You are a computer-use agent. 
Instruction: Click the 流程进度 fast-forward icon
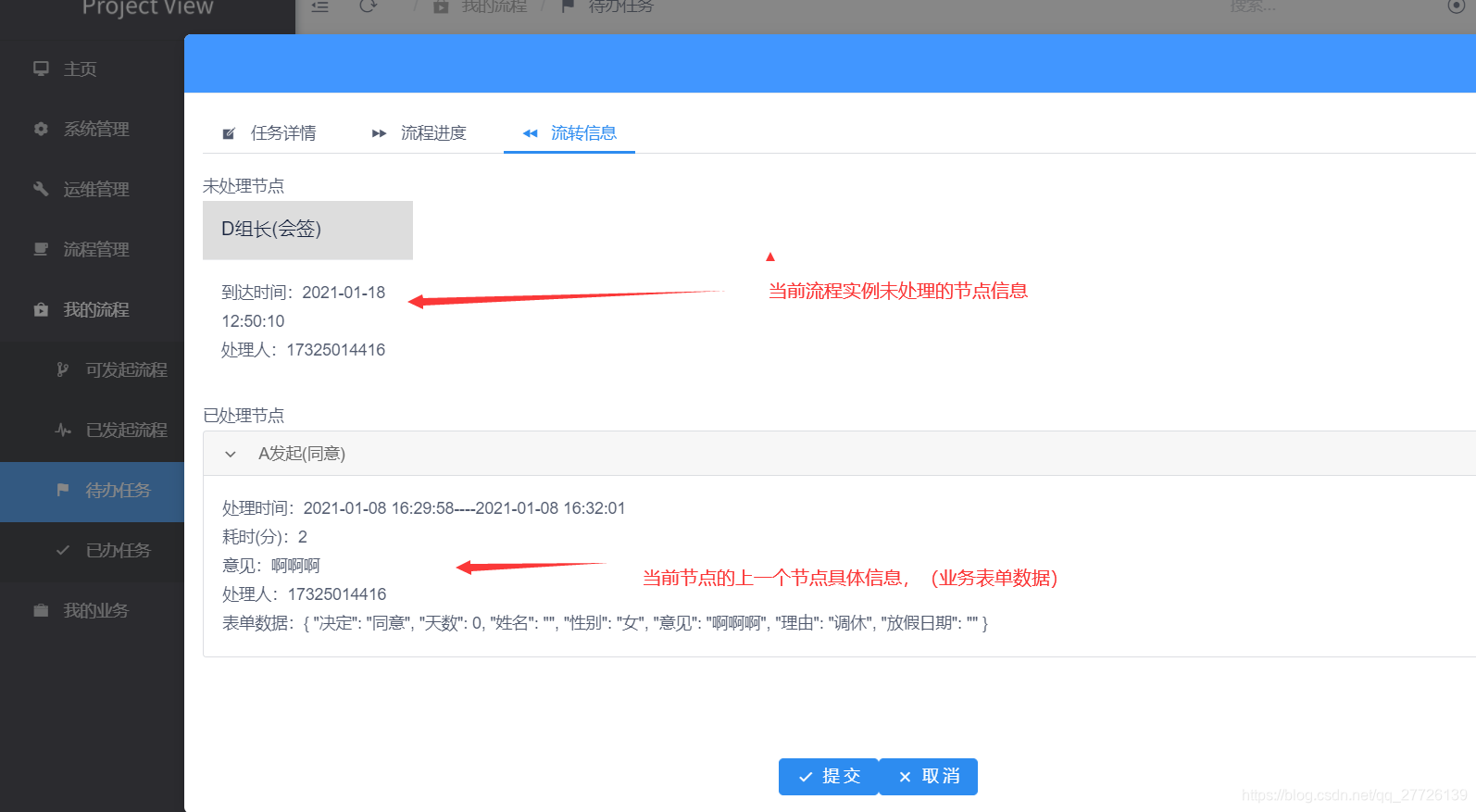[x=379, y=133]
